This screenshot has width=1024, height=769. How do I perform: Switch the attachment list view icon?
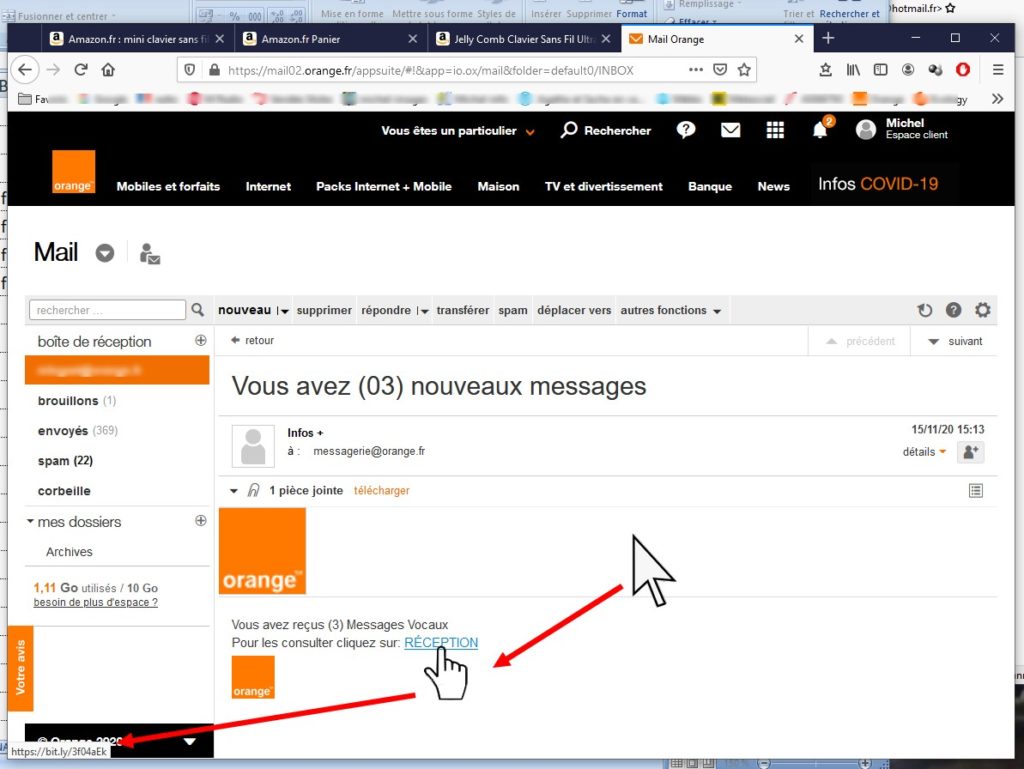click(976, 491)
